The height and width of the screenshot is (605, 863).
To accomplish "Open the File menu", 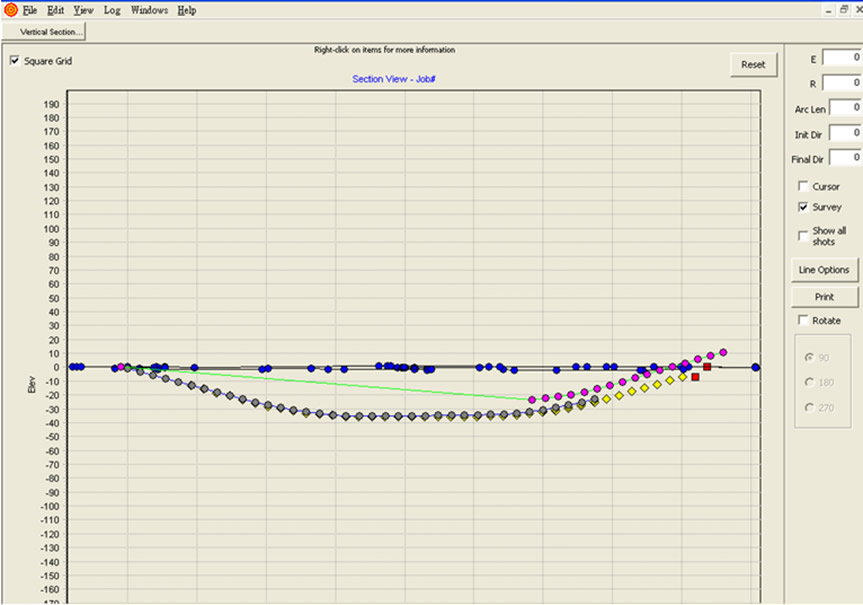I will [x=30, y=10].
